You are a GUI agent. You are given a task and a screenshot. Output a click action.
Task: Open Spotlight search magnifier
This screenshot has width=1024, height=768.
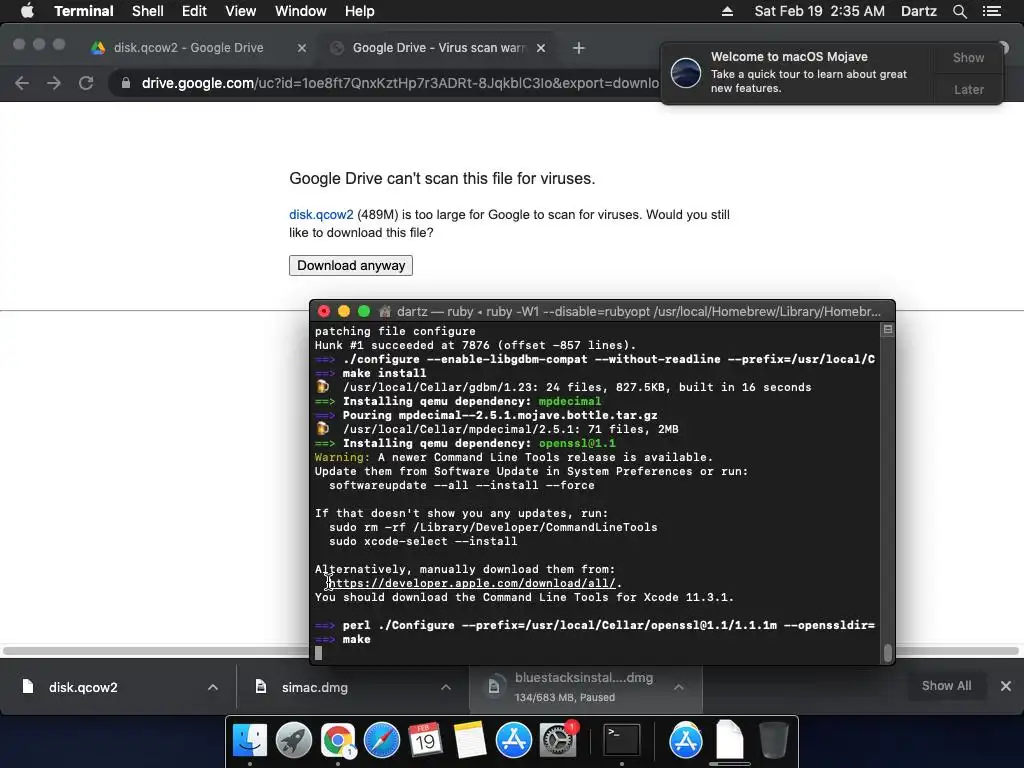[959, 11]
